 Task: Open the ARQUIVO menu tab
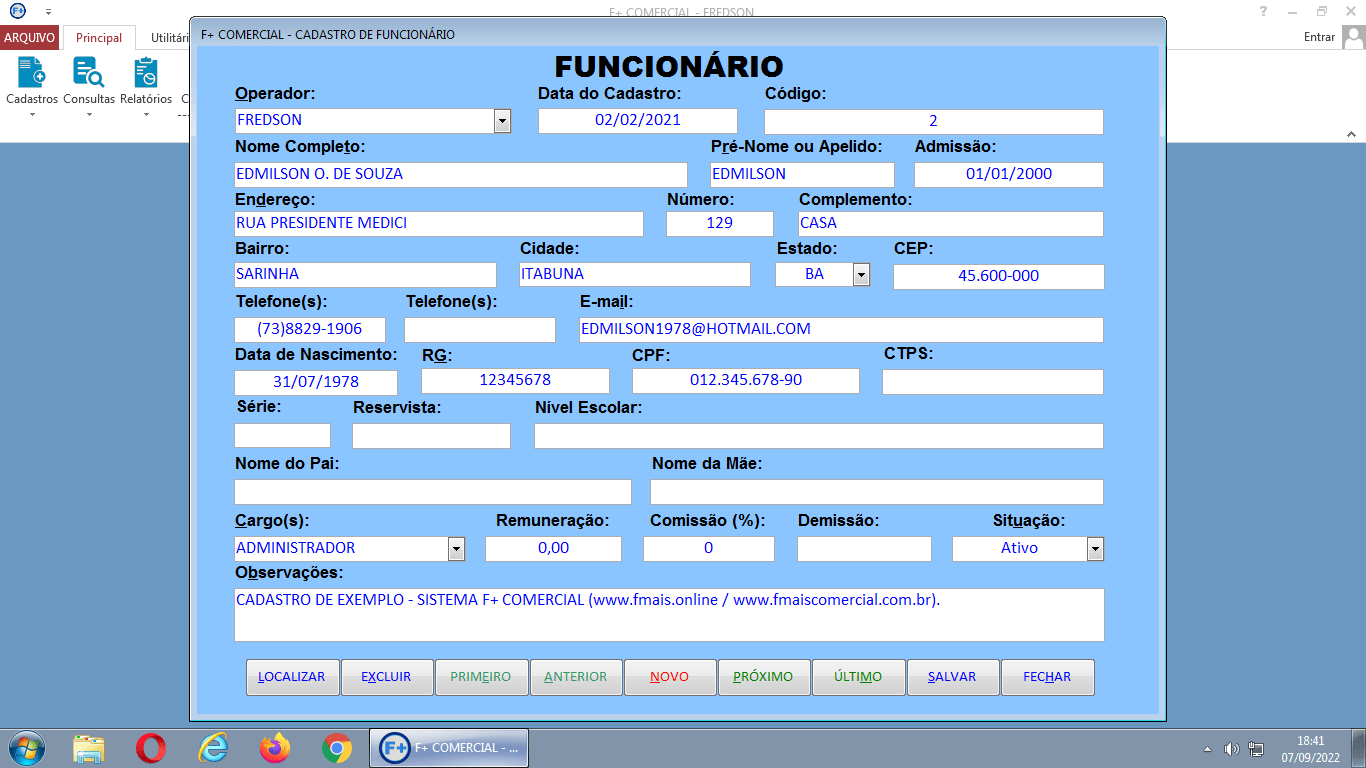(x=30, y=38)
